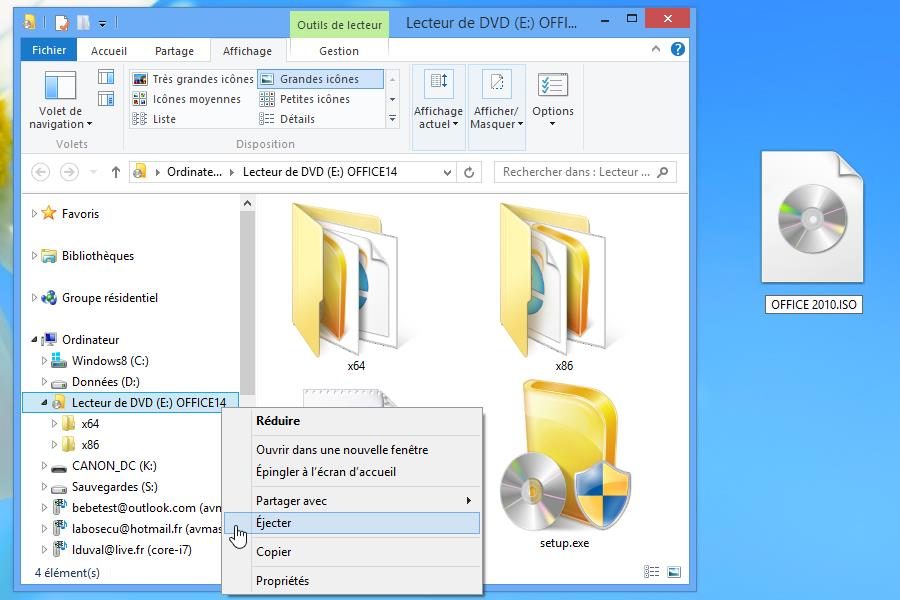Click the refresh icon in address bar
Viewport: 900px width, 600px height.
[469, 172]
